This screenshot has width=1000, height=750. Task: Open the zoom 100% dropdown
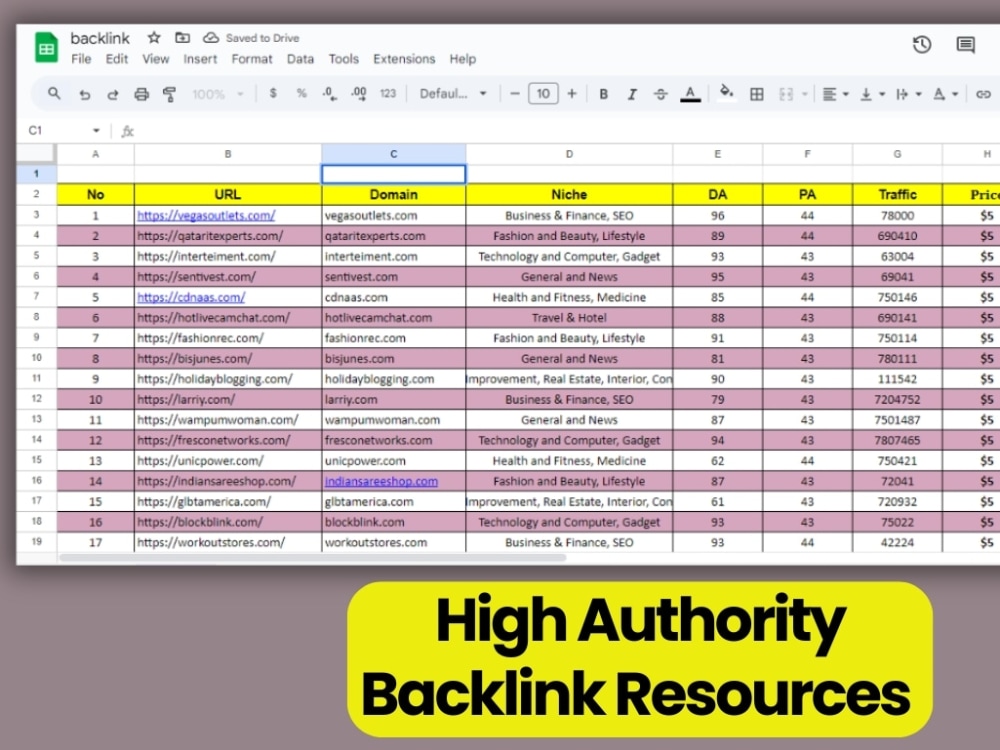tap(218, 94)
